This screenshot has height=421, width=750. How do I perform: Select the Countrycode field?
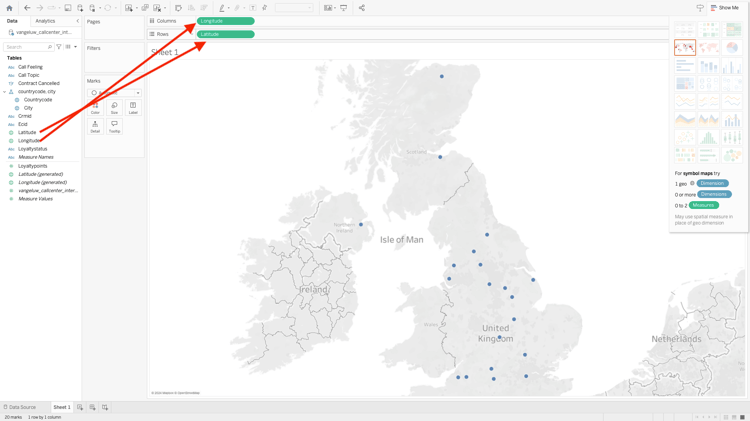click(38, 100)
